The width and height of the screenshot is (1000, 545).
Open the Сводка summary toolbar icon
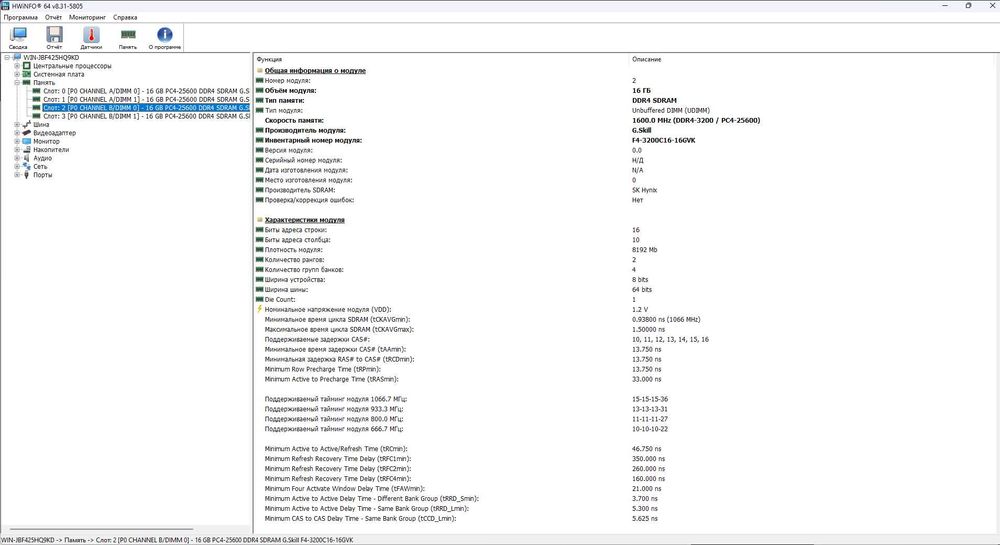(x=18, y=38)
